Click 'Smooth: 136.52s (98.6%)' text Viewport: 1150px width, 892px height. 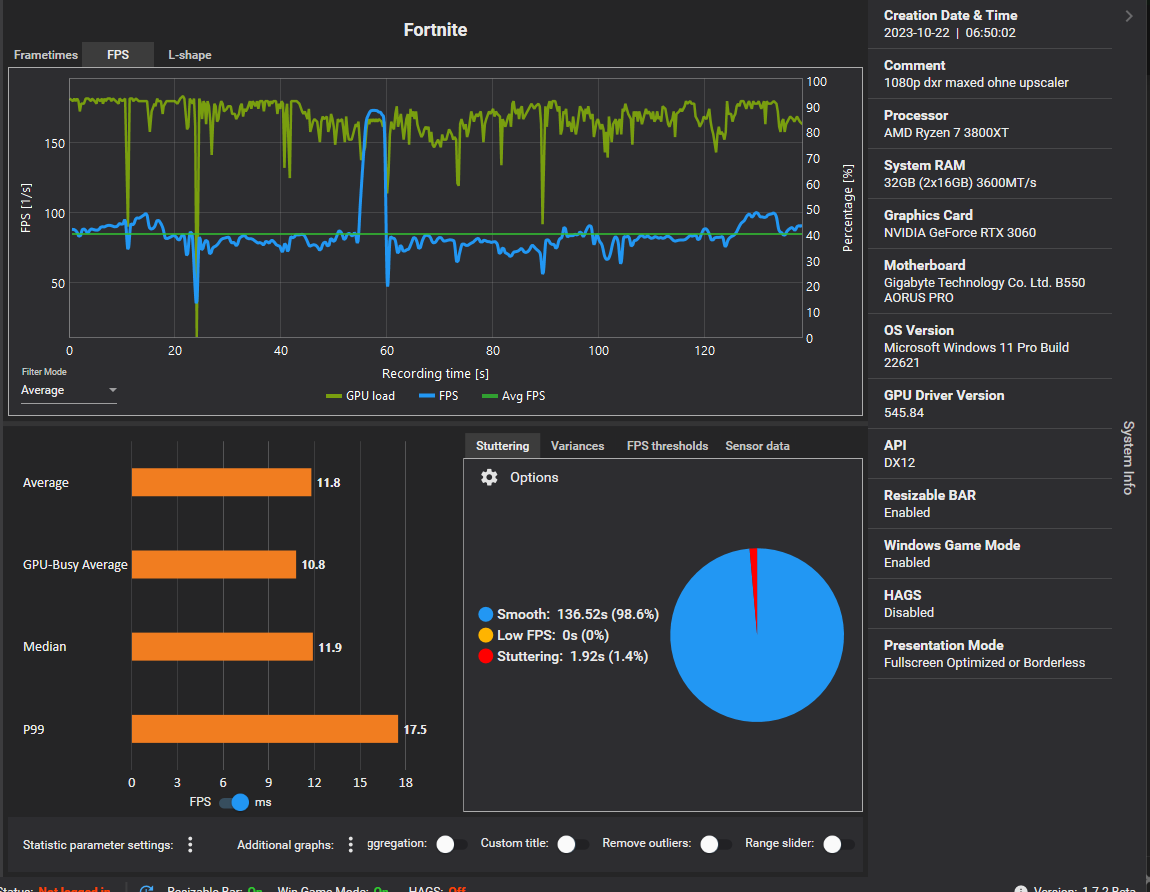pyautogui.click(x=577, y=614)
